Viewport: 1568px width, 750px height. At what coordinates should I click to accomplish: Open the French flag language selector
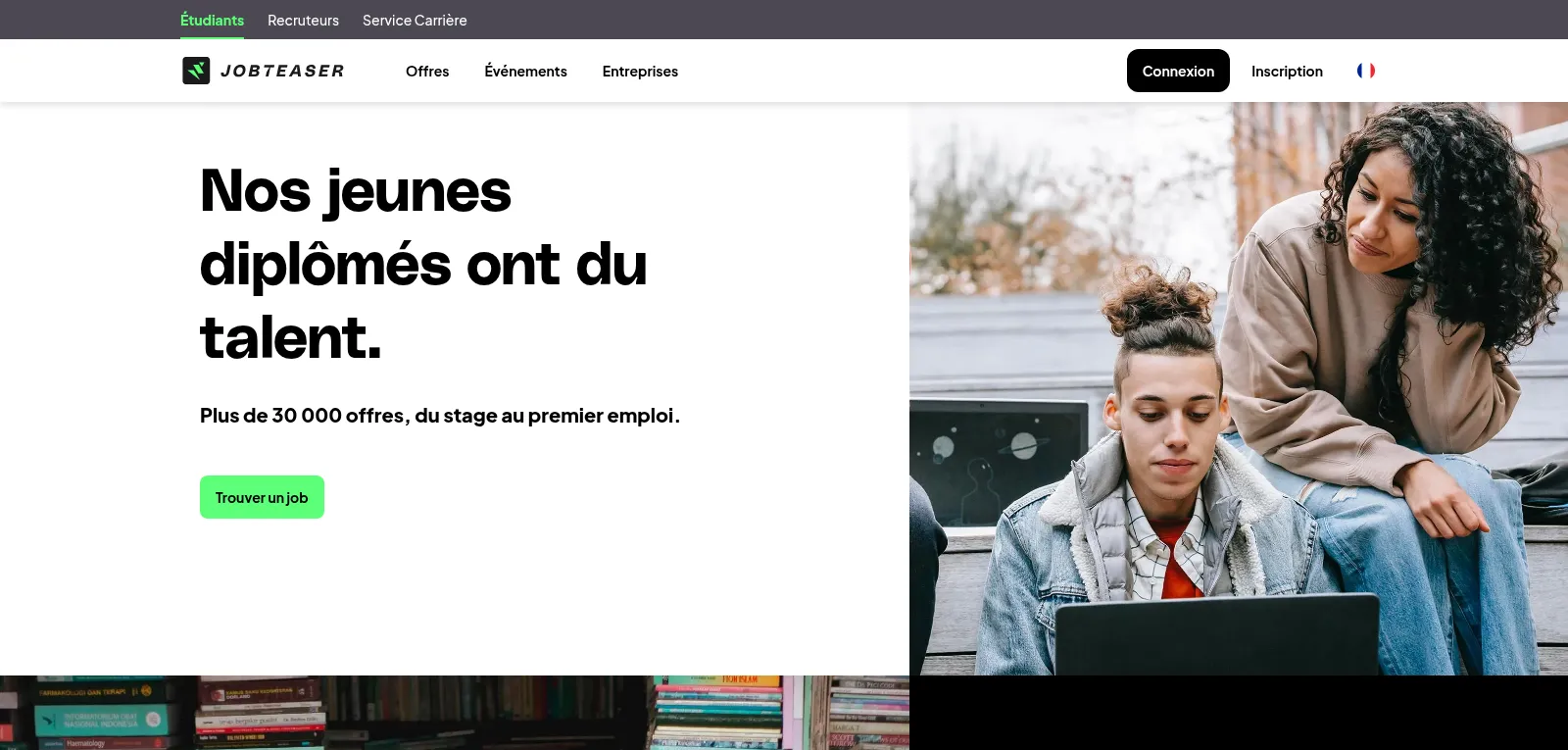click(1366, 71)
